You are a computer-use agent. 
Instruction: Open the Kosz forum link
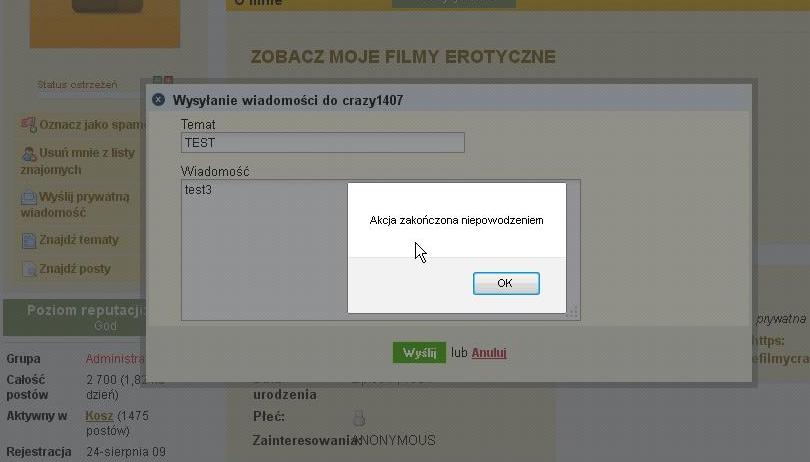click(x=99, y=415)
